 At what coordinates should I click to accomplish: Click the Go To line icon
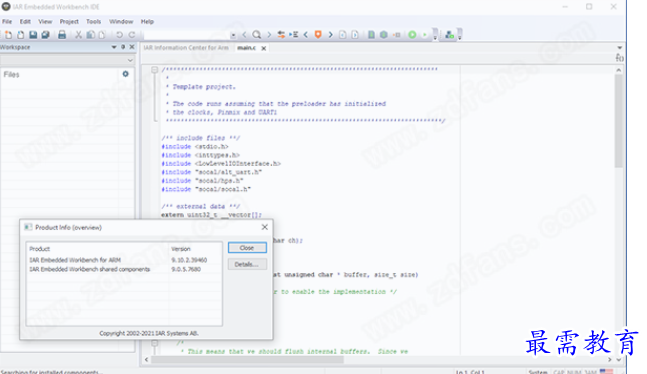coord(293,35)
